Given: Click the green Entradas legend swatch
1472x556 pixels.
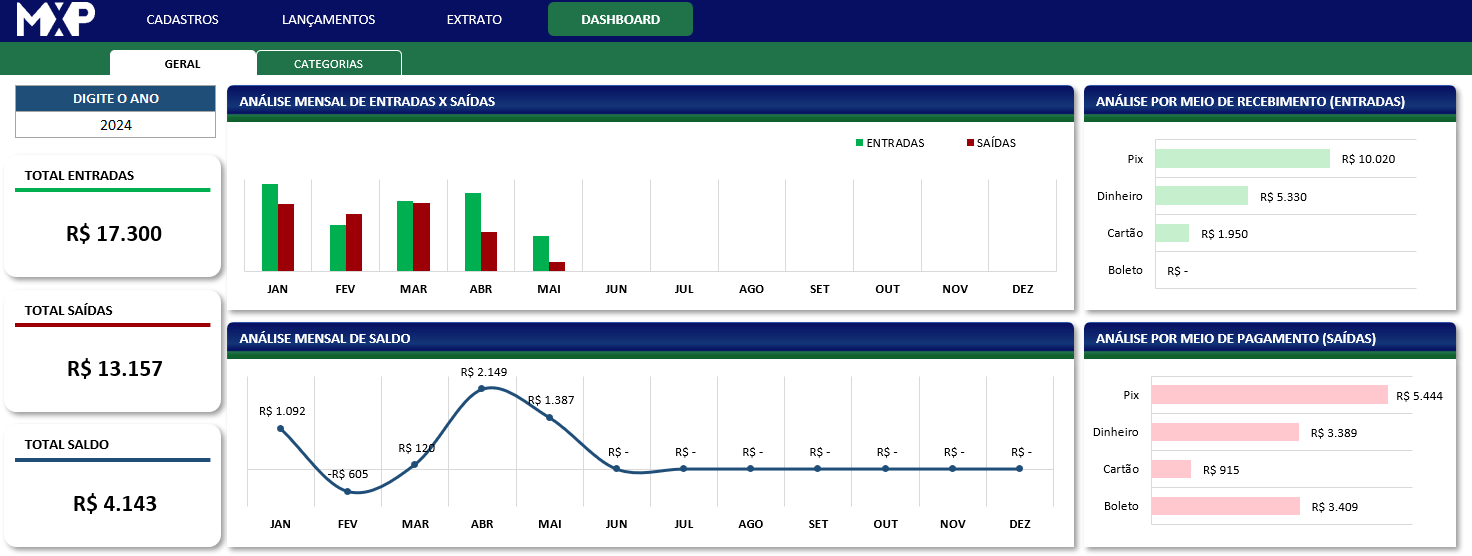Looking at the screenshot, I should click(x=859, y=143).
